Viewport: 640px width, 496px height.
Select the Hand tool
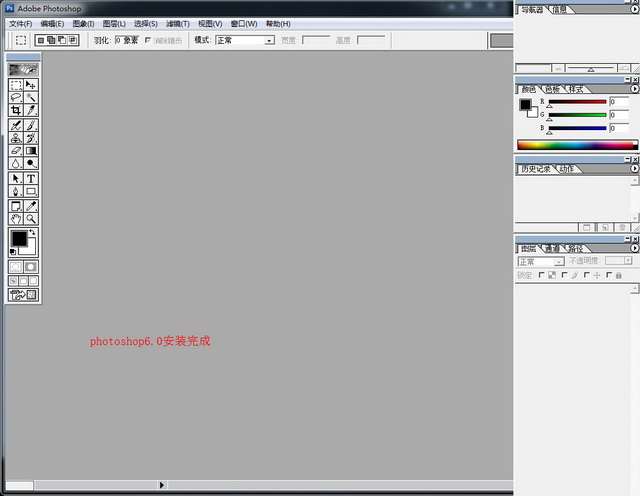pos(16,219)
